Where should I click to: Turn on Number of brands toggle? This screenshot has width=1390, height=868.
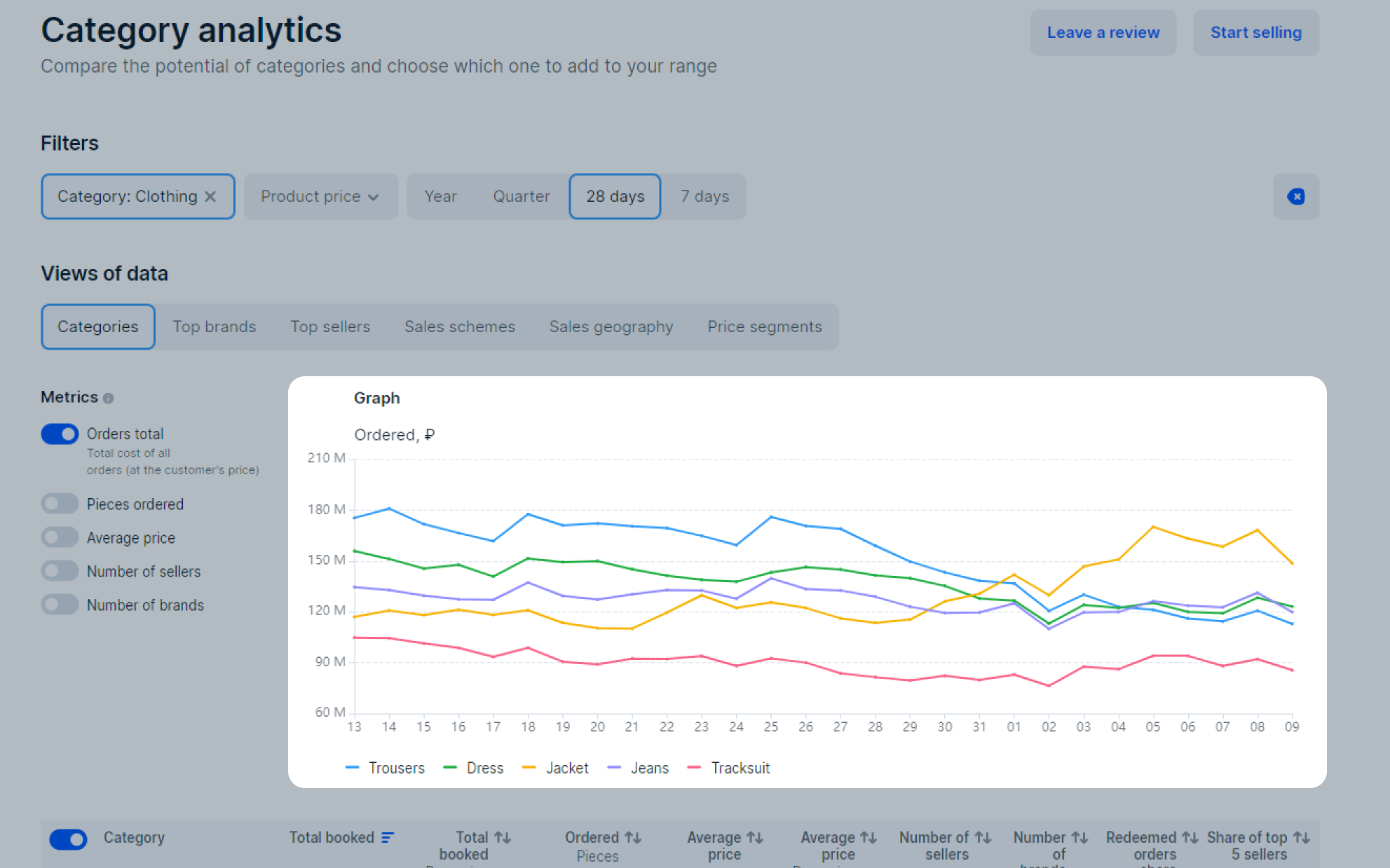pyautogui.click(x=60, y=605)
